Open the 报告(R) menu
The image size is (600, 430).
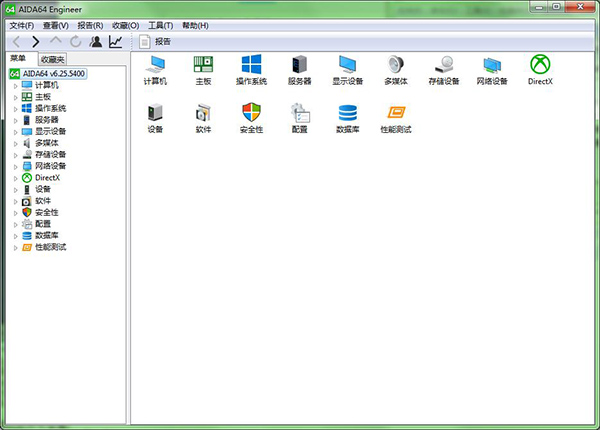pos(90,26)
